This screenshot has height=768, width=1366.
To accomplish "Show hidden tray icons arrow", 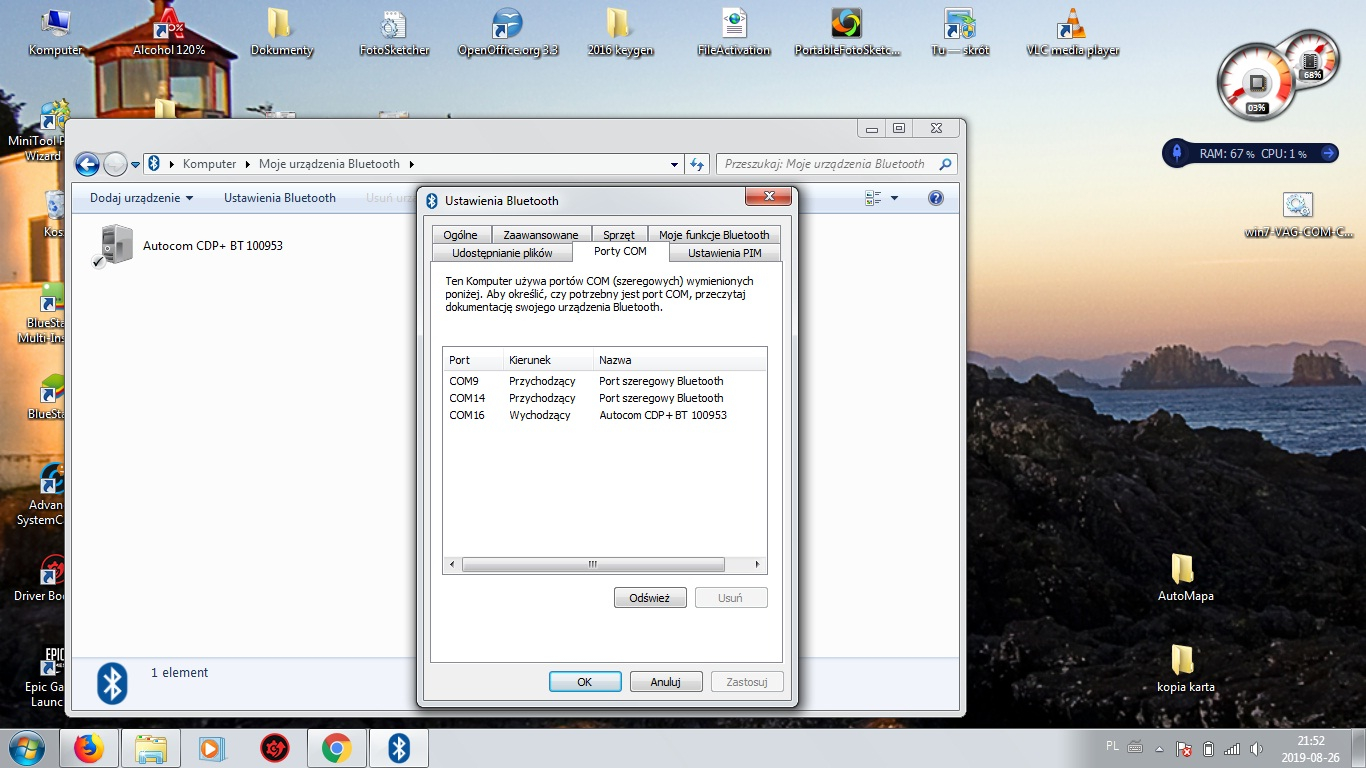I will [x=1160, y=748].
